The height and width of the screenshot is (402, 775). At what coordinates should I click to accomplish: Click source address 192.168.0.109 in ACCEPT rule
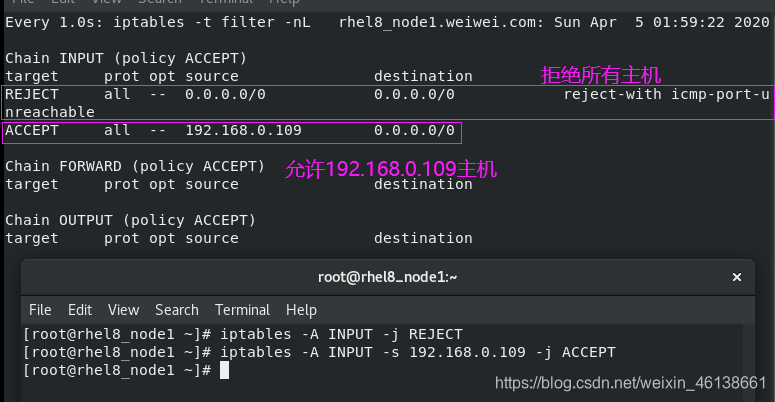[x=243, y=130]
